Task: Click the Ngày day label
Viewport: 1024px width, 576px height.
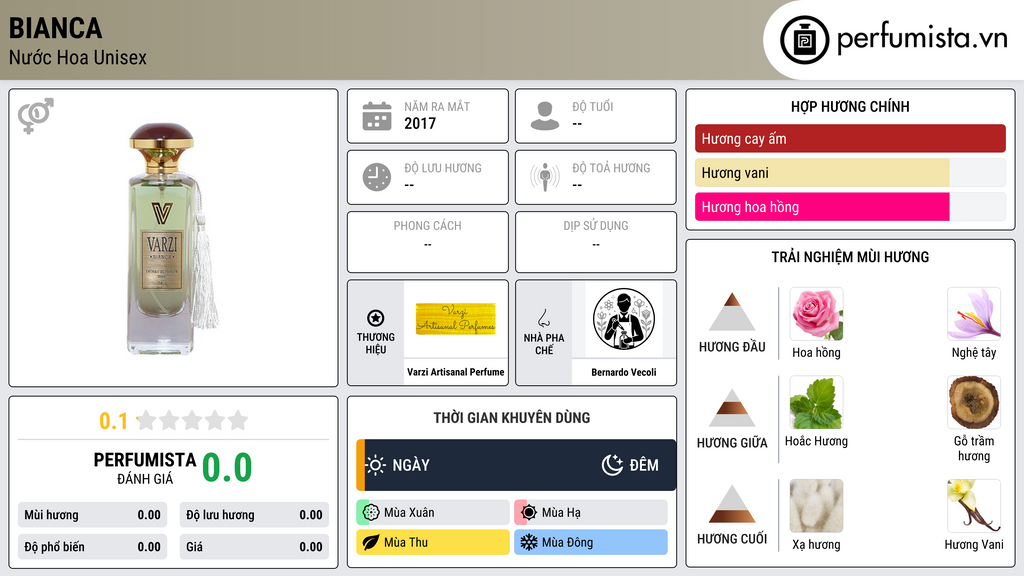Action: [x=411, y=465]
